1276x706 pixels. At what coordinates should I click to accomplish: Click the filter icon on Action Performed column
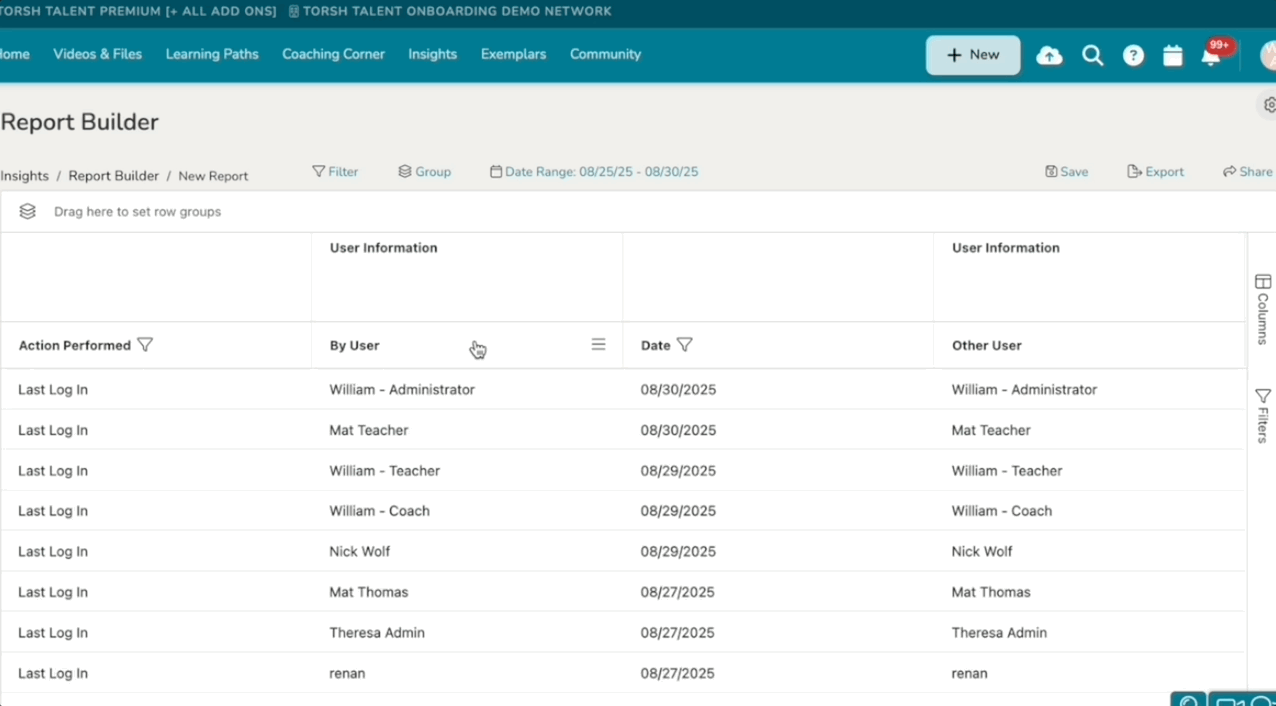[145, 345]
